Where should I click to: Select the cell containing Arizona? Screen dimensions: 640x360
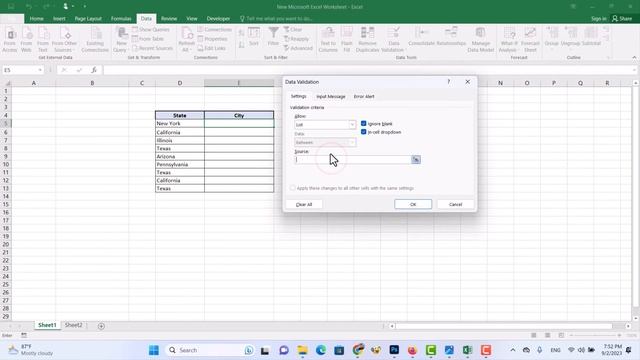(180, 156)
